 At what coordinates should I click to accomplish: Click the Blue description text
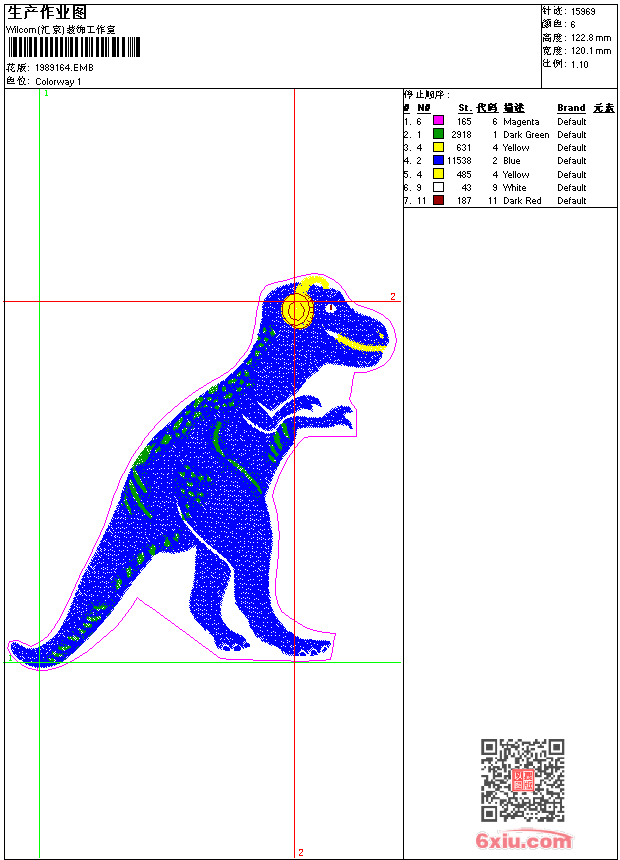click(x=512, y=161)
